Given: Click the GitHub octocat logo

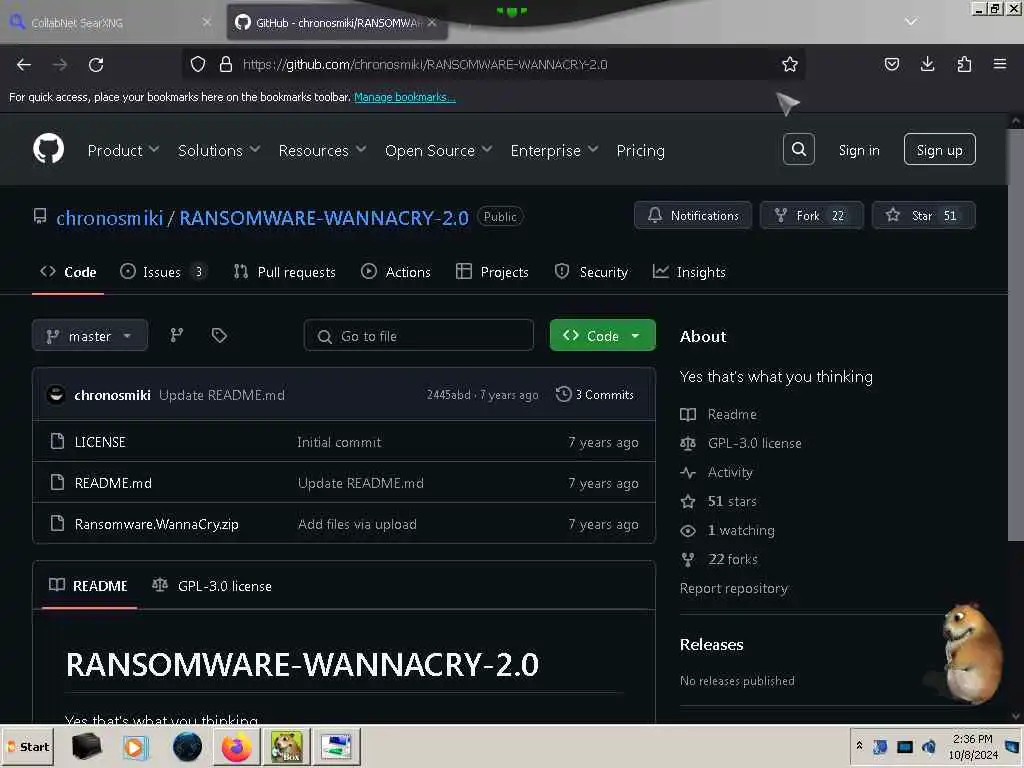Looking at the screenshot, I should point(48,150).
